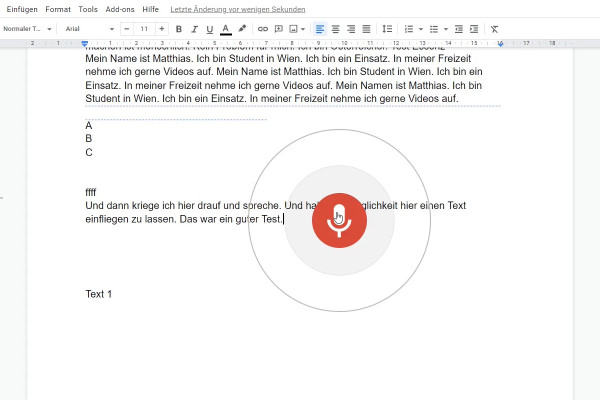Image resolution: width=600 pixels, height=400 pixels.
Task: Add a comment using the toolbar icon
Action: pos(279,29)
